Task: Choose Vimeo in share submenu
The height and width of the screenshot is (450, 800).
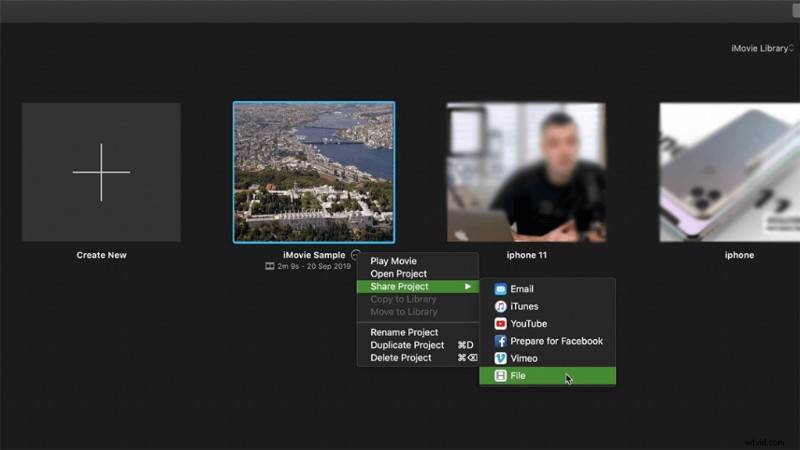Action: 547,358
